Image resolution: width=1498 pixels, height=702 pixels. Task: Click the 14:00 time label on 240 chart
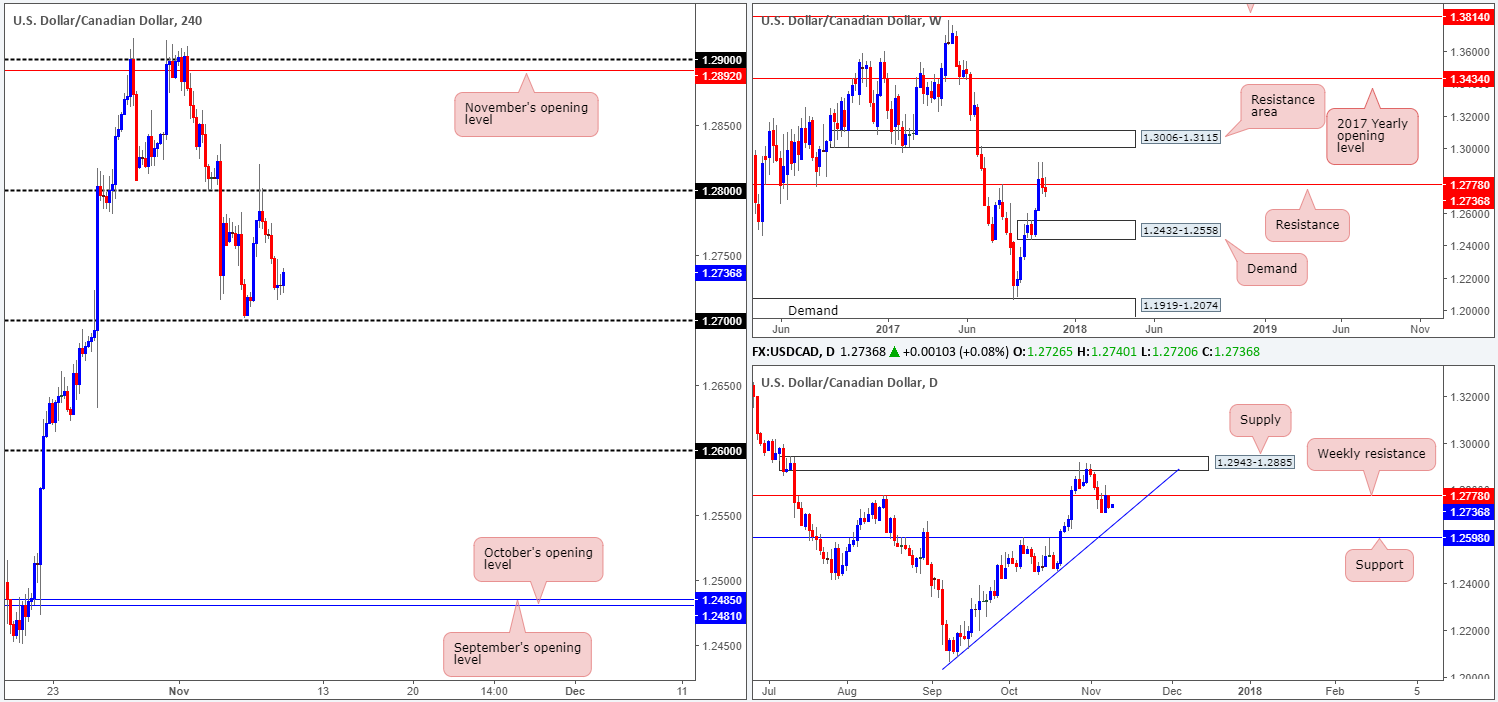494,690
